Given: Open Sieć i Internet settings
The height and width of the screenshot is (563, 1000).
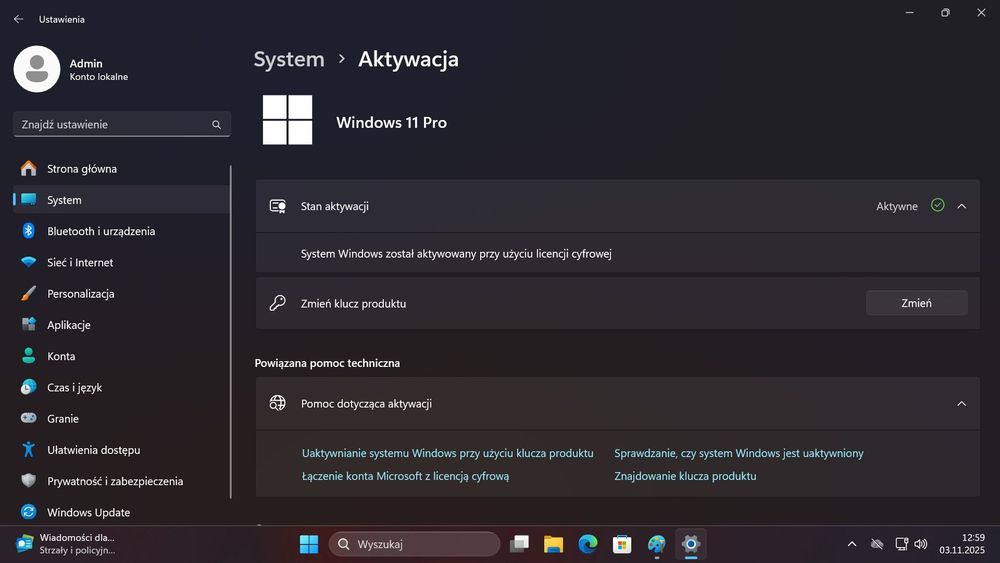Looking at the screenshot, I should click(x=121, y=262).
